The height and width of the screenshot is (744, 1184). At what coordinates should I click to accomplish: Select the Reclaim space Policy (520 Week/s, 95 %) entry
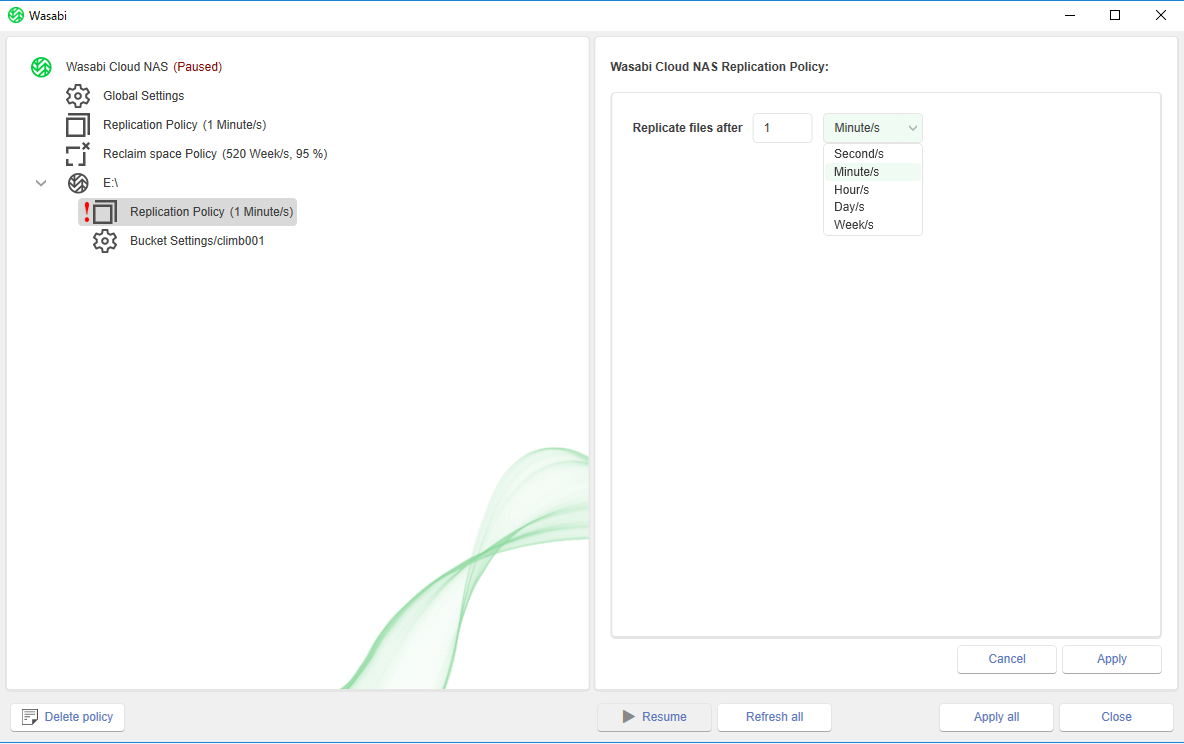click(215, 154)
